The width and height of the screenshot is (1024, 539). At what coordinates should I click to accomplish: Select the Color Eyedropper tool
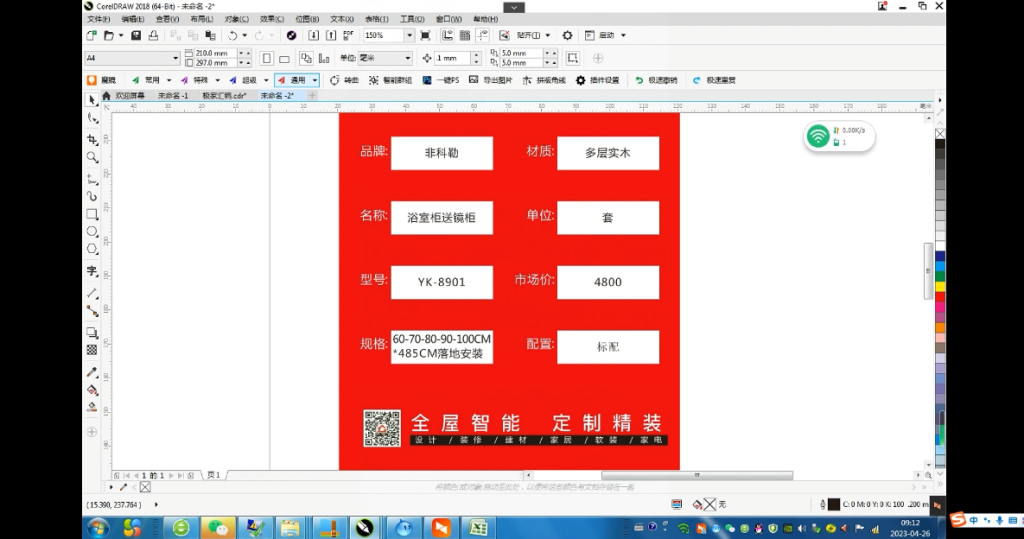(x=92, y=372)
